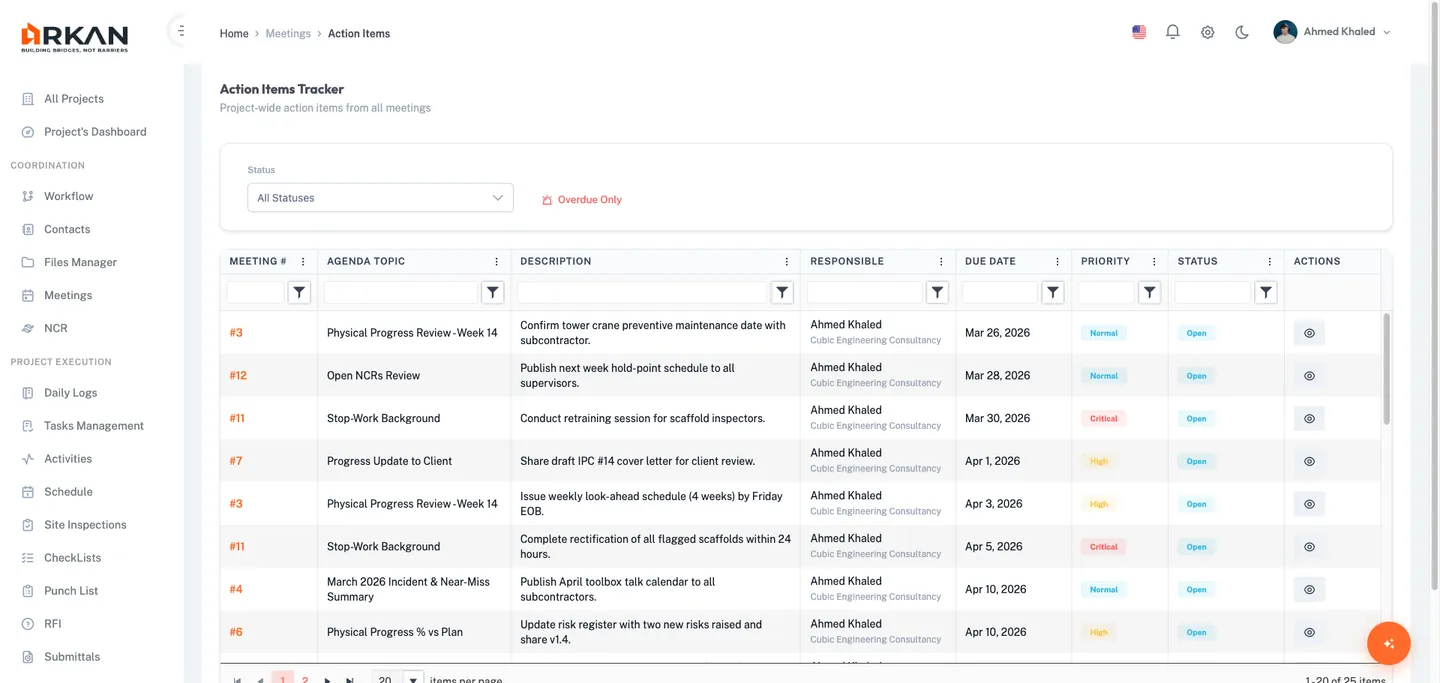
Task: Open the All Statuses dropdown
Action: 380,197
